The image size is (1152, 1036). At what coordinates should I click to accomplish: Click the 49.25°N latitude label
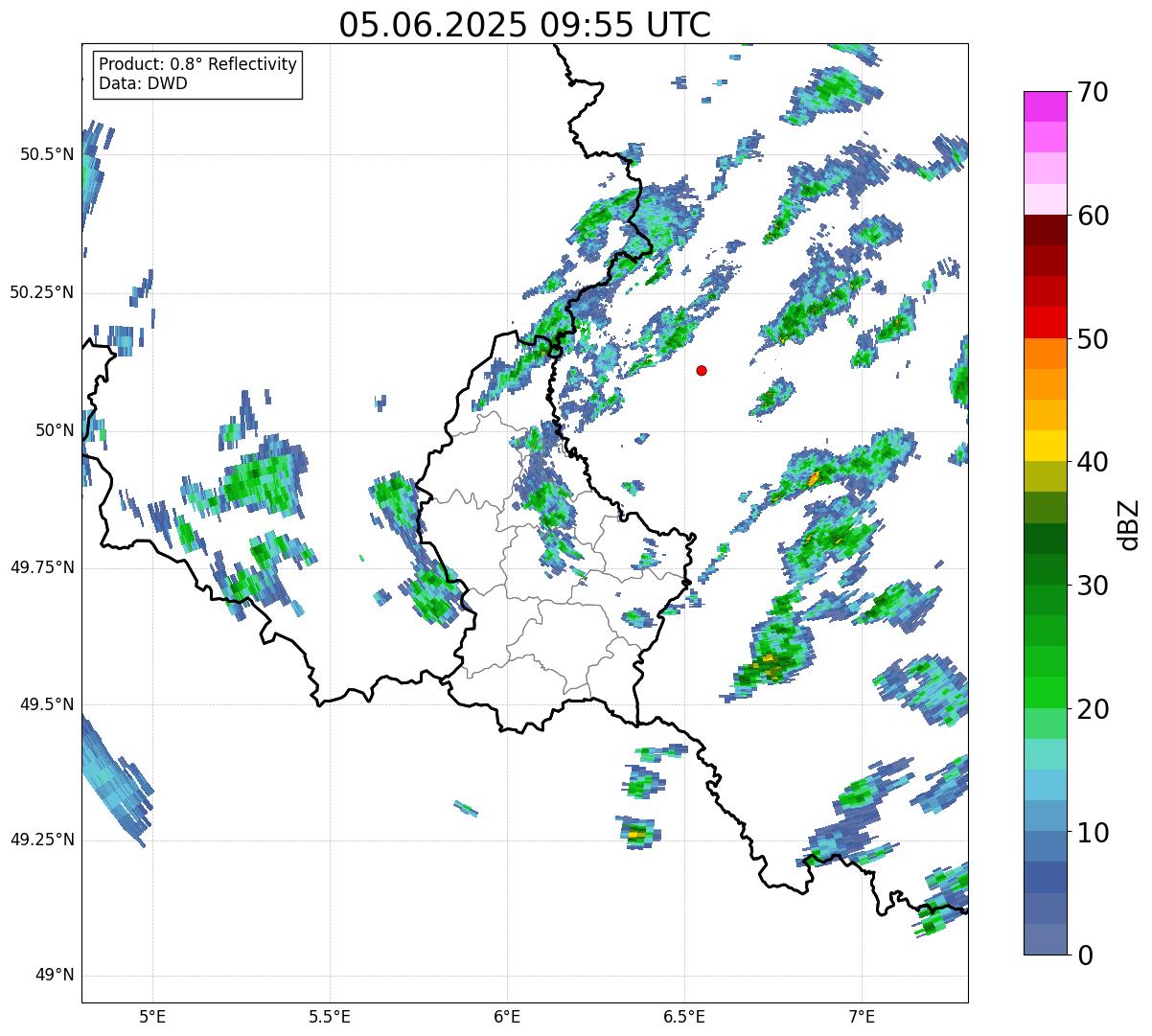[x=42, y=840]
